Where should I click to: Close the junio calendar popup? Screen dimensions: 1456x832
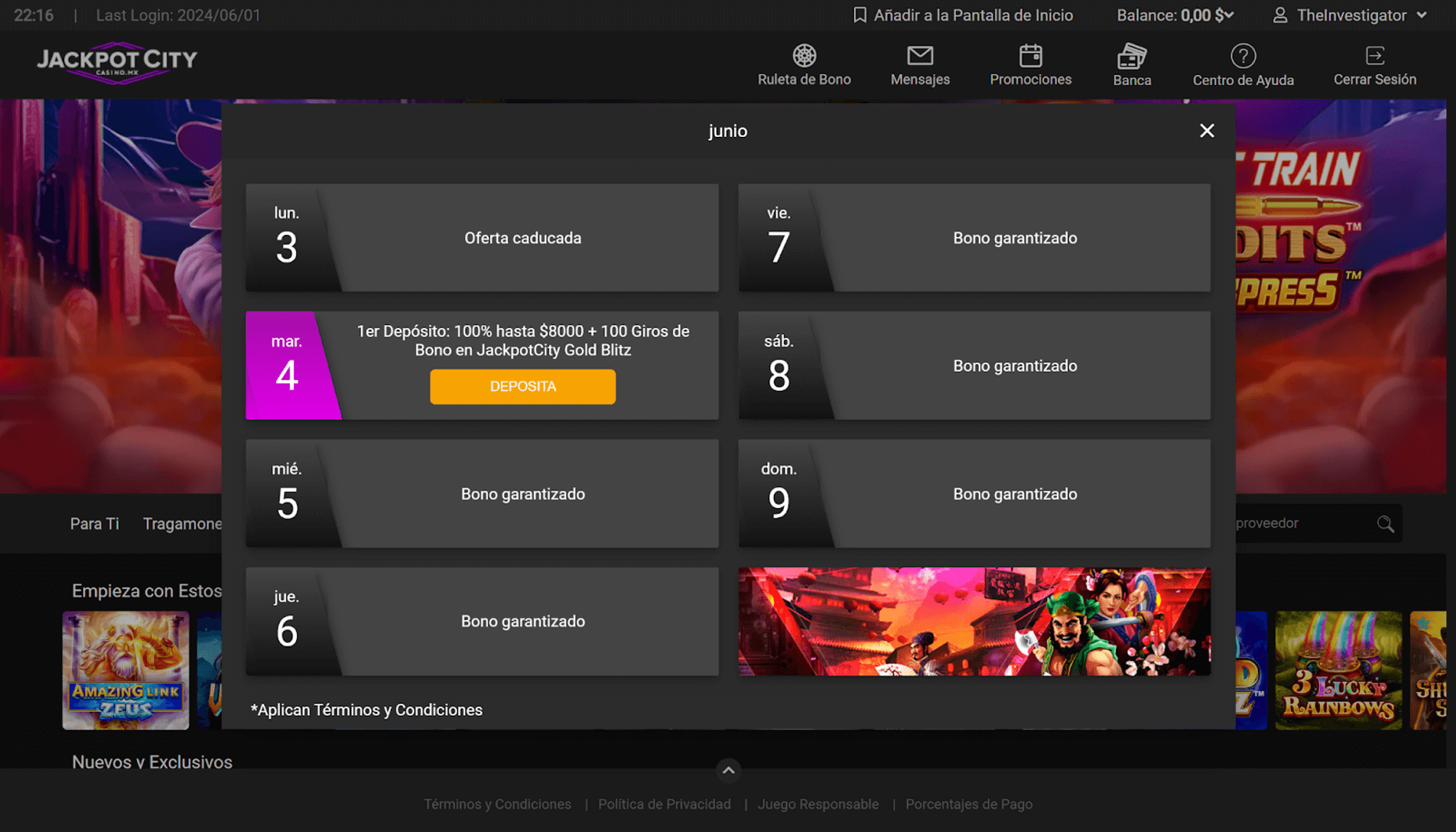pos(1206,131)
